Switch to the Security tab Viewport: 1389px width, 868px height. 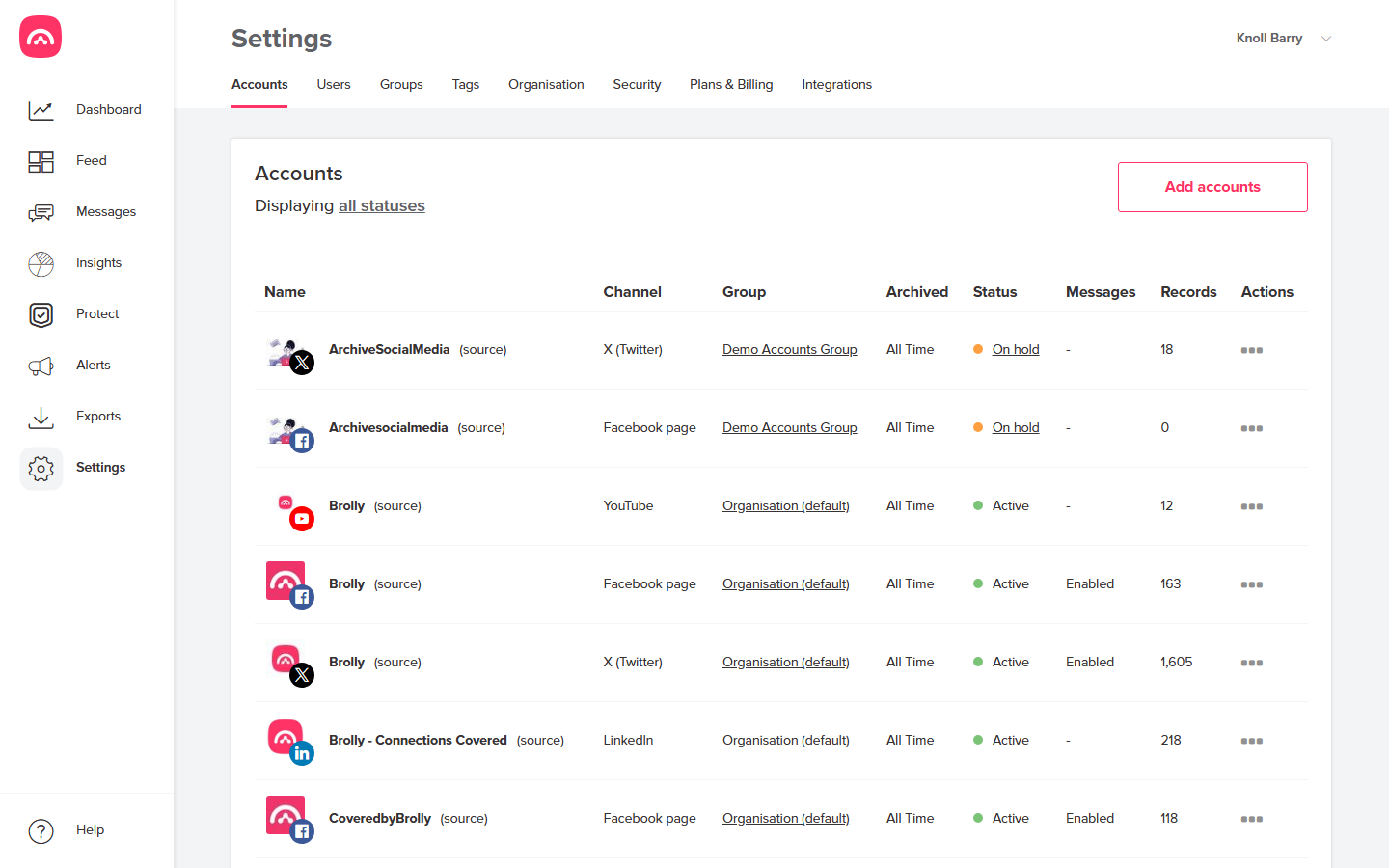pos(637,85)
